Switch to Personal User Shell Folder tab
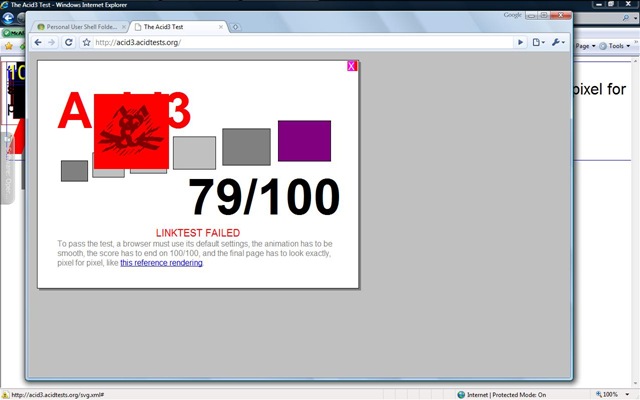The image size is (640, 400). (x=81, y=27)
